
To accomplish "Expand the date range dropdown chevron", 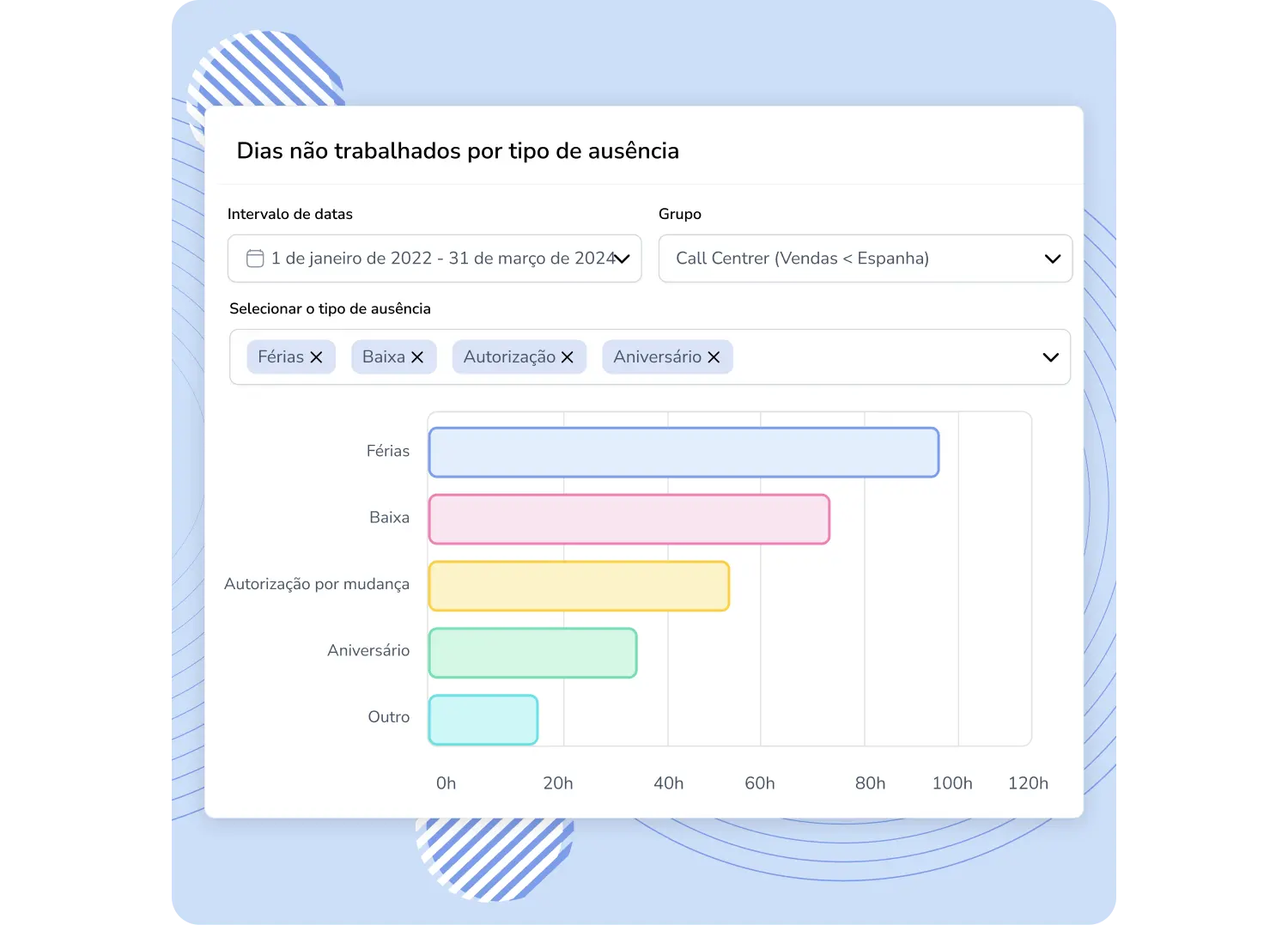I will pyautogui.click(x=622, y=259).
